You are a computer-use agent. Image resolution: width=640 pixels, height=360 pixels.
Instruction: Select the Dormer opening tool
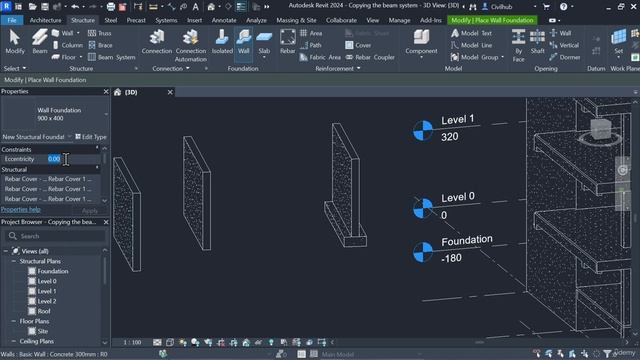tap(564, 57)
